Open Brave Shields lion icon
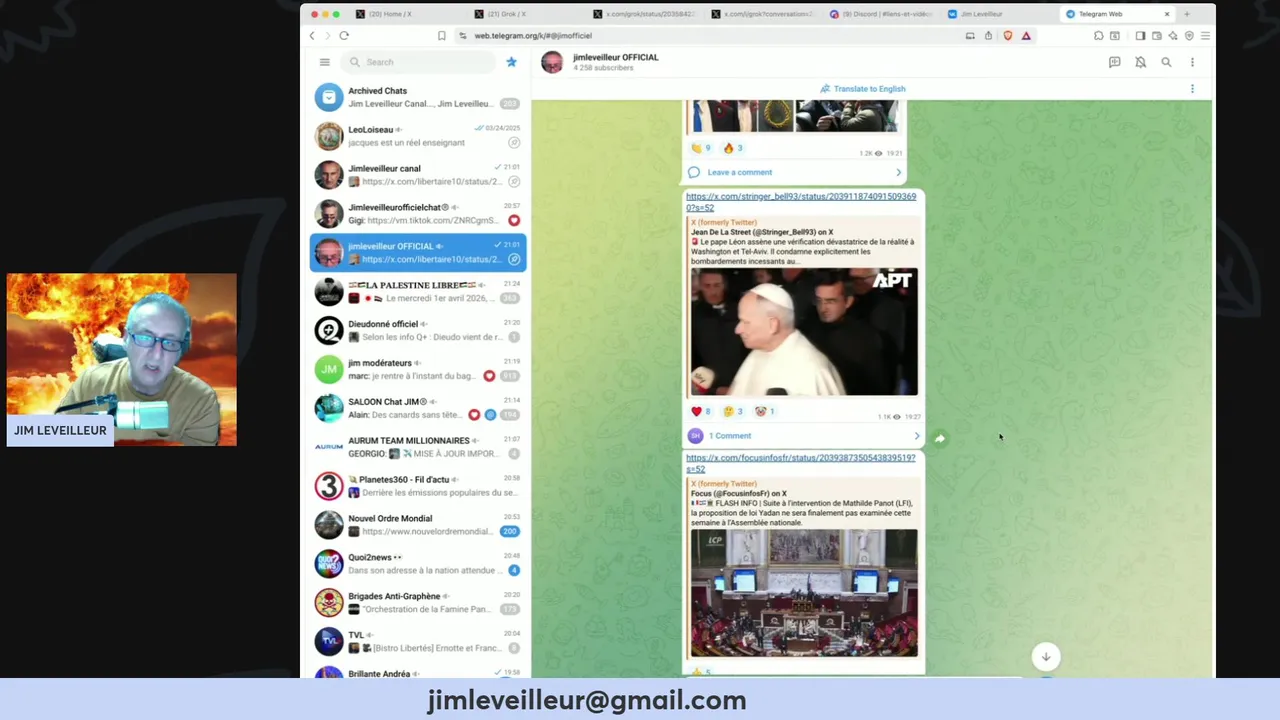This screenshot has height=720, width=1280. pos(1007,36)
